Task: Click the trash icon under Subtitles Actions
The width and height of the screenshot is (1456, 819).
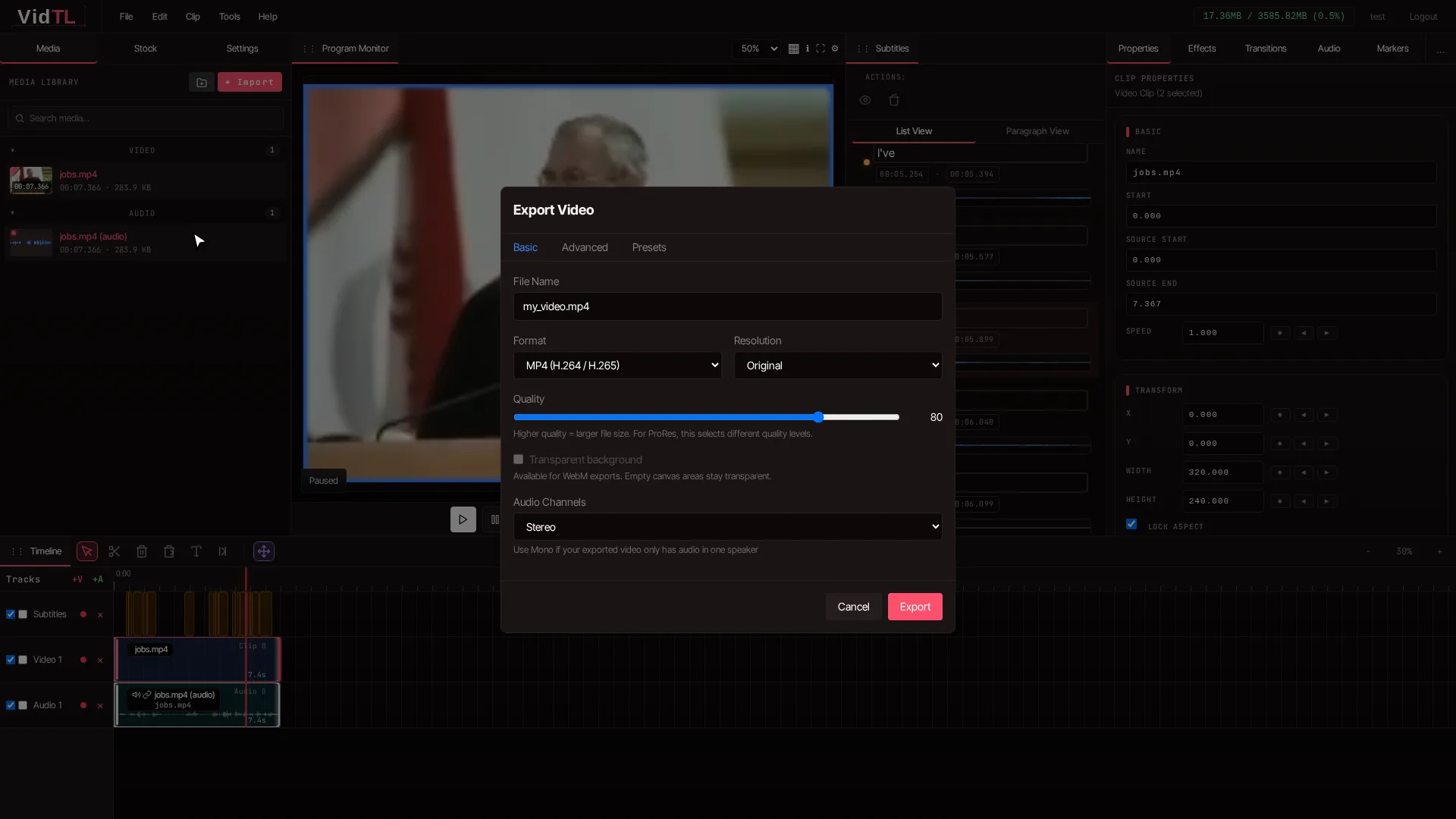Action: click(894, 100)
